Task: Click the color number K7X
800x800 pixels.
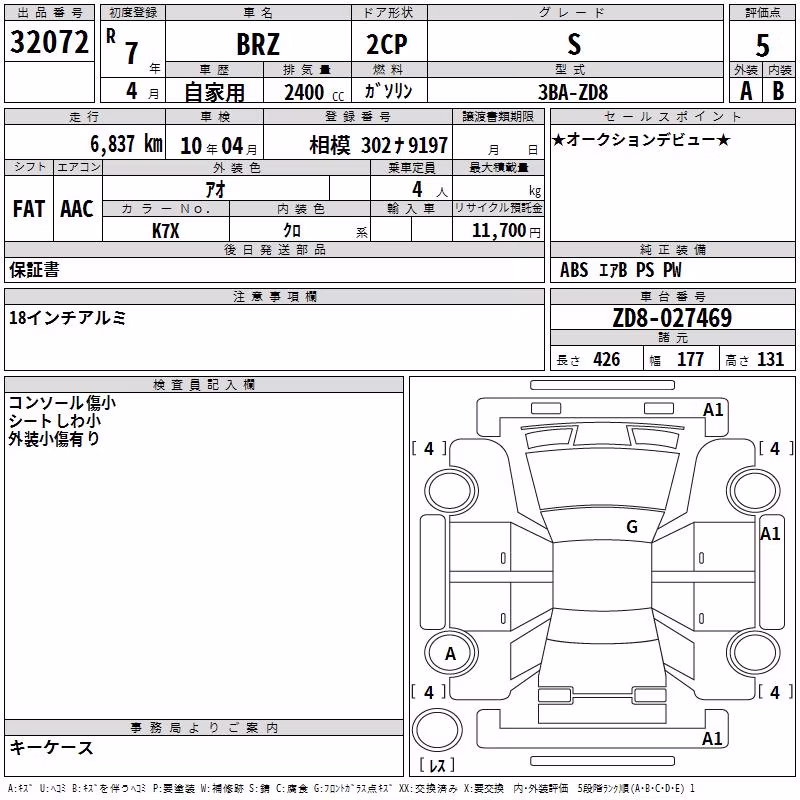Action: (x=166, y=231)
